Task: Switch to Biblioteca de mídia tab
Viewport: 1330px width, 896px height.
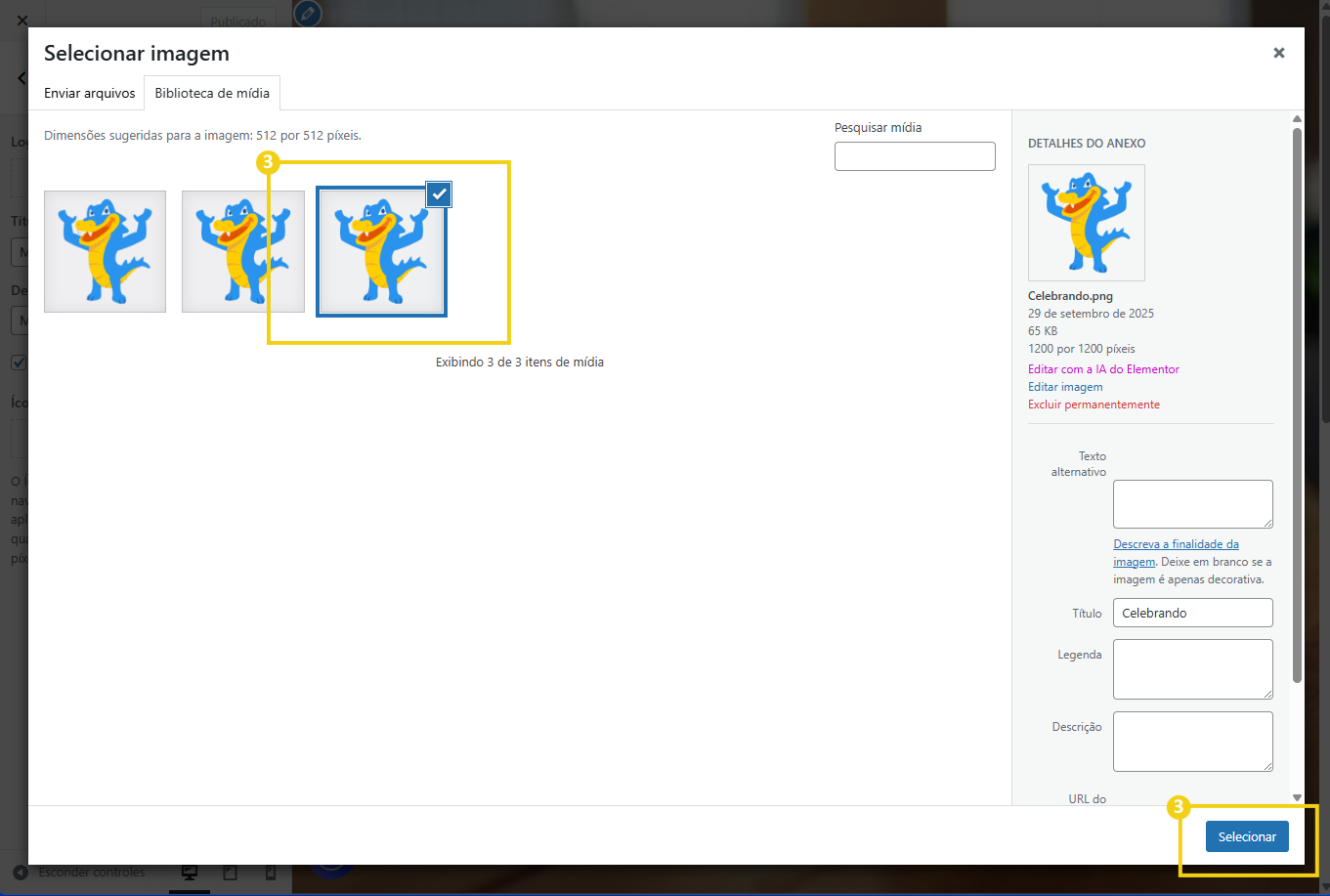Action: 212,94
